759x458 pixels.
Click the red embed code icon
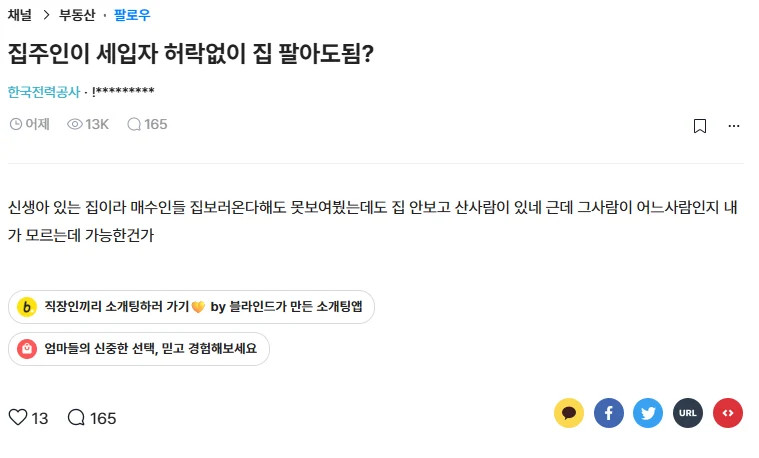(x=728, y=413)
